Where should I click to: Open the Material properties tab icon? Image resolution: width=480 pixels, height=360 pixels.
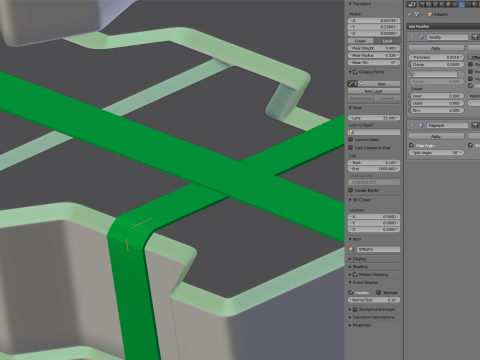coord(474,4)
